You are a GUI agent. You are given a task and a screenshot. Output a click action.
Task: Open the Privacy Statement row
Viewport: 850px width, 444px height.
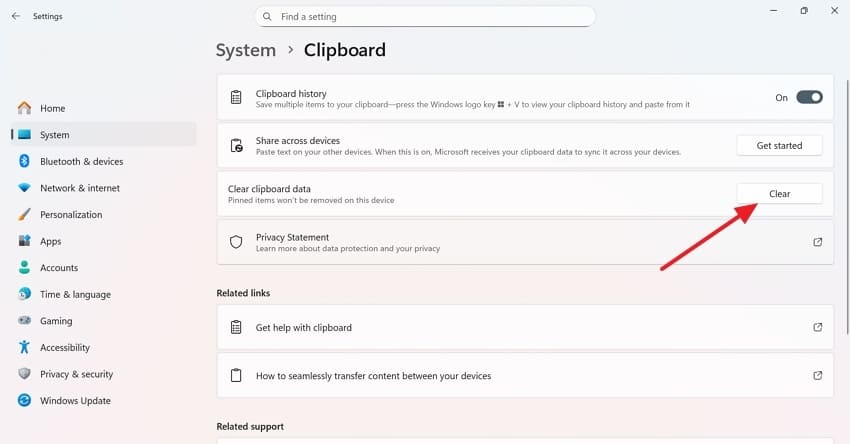[x=525, y=242]
